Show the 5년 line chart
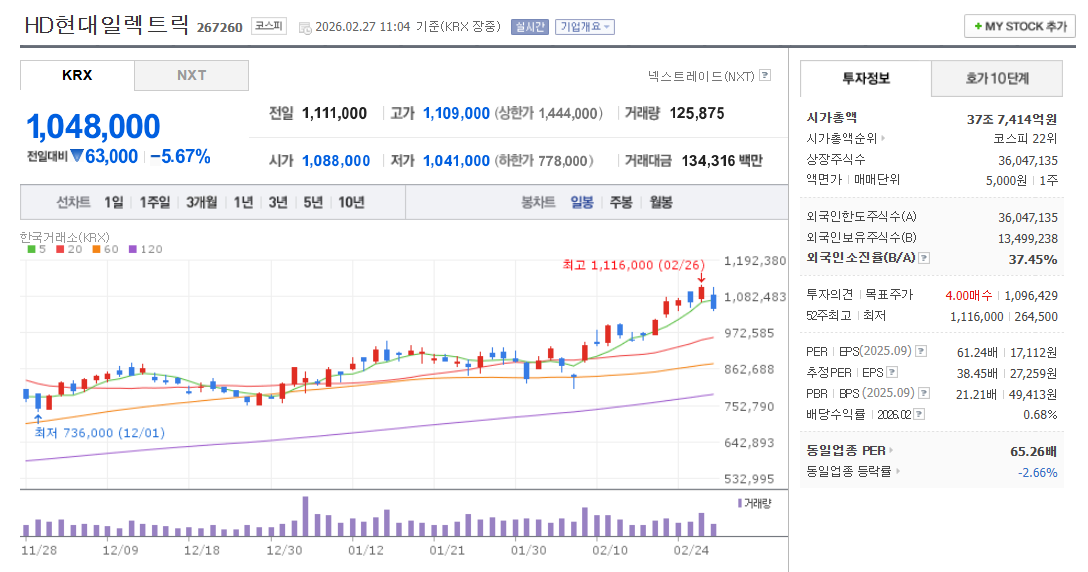Viewport: 1088px width, 572px height. (x=313, y=202)
